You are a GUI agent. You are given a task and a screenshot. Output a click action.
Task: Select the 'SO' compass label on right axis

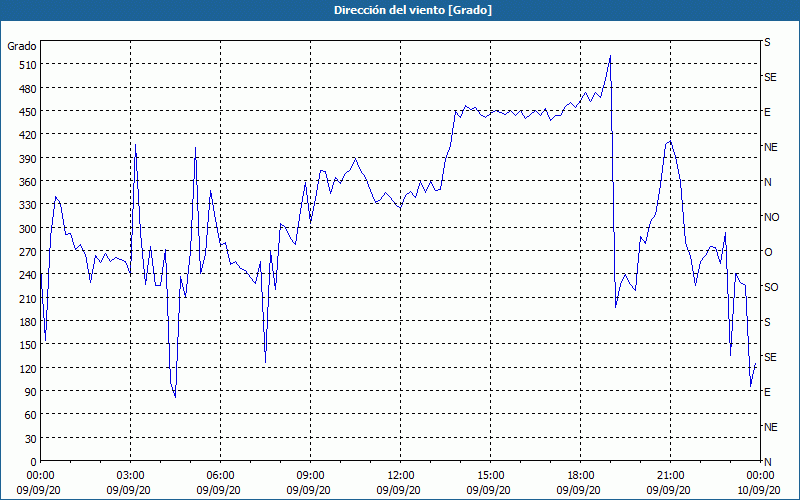pyautogui.click(x=771, y=287)
